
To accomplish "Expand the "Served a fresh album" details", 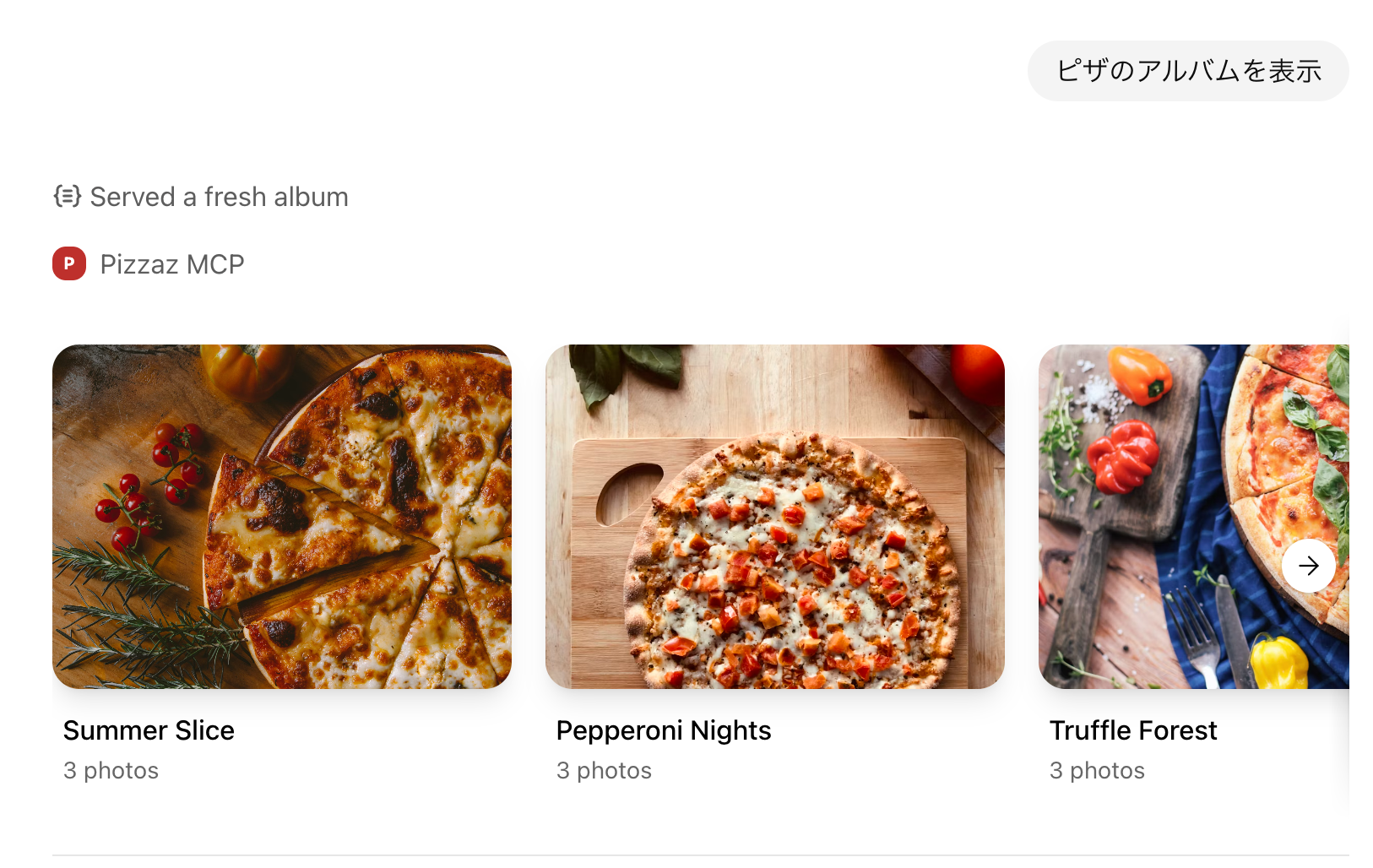I will tap(219, 197).
